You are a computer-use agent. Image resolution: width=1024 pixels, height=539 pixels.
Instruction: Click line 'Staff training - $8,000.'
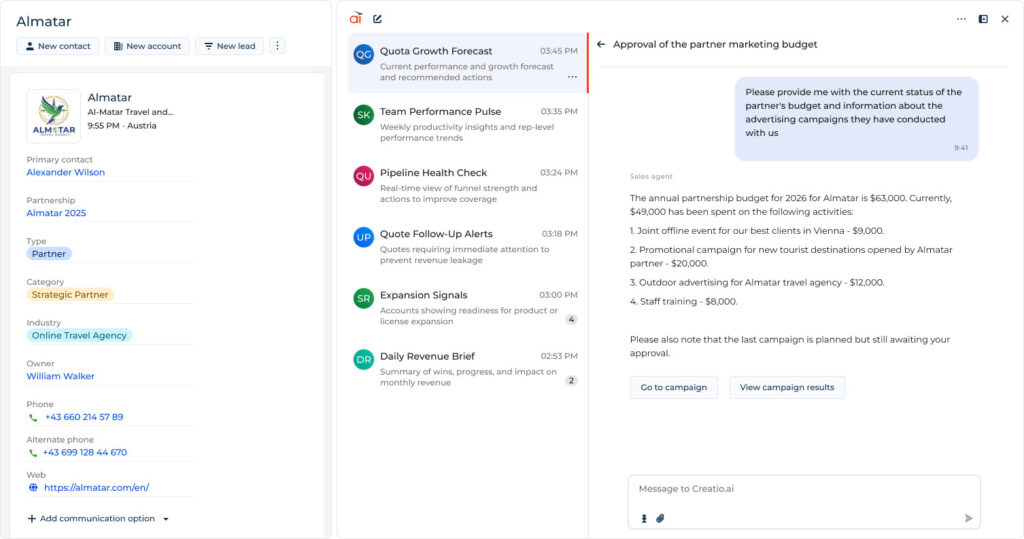(684, 301)
